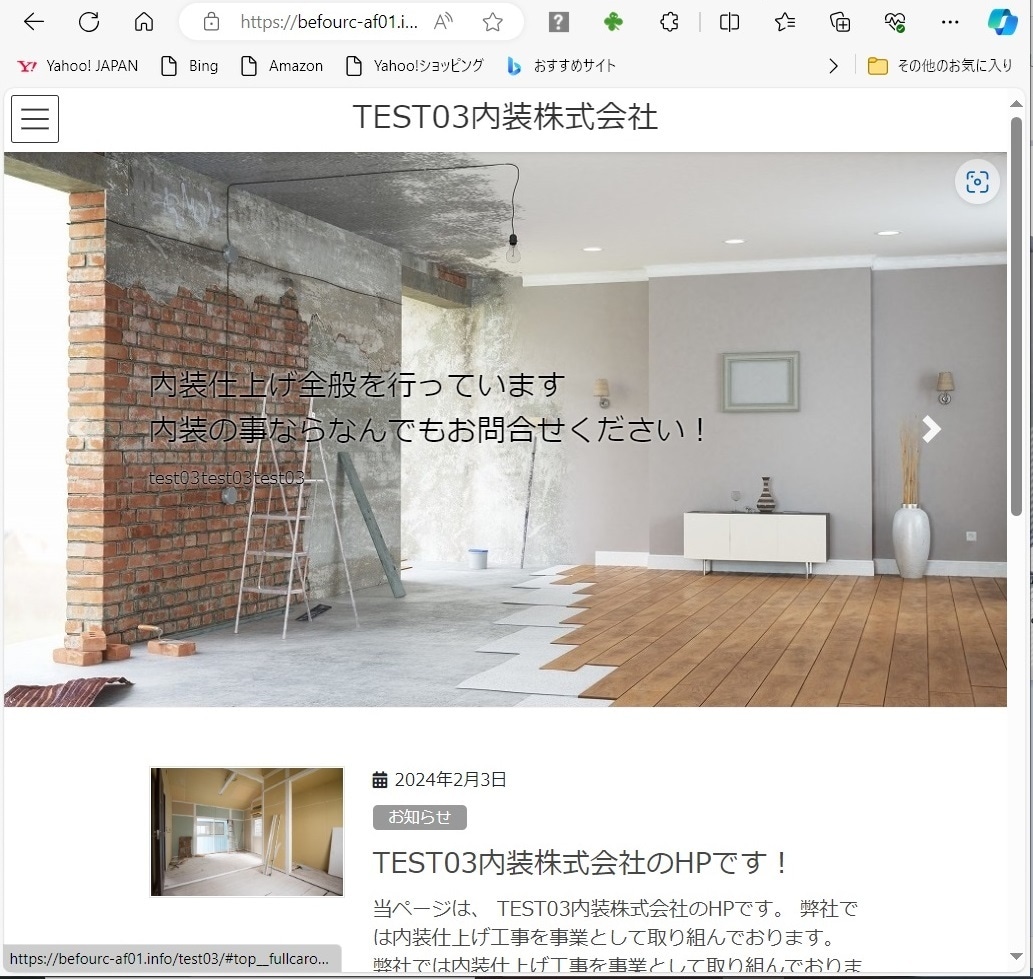Click the renovation room thumbnail image

[x=247, y=831]
